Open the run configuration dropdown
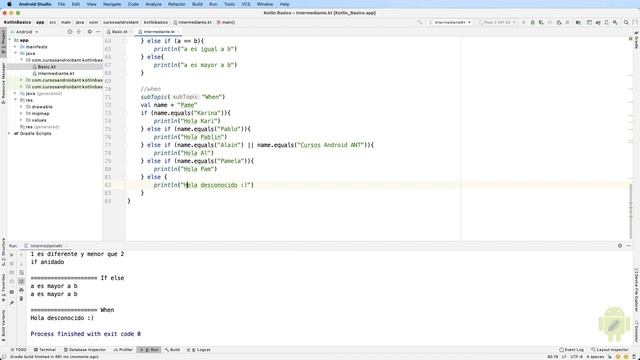The image size is (640, 360). pyautogui.click(x=451, y=22)
